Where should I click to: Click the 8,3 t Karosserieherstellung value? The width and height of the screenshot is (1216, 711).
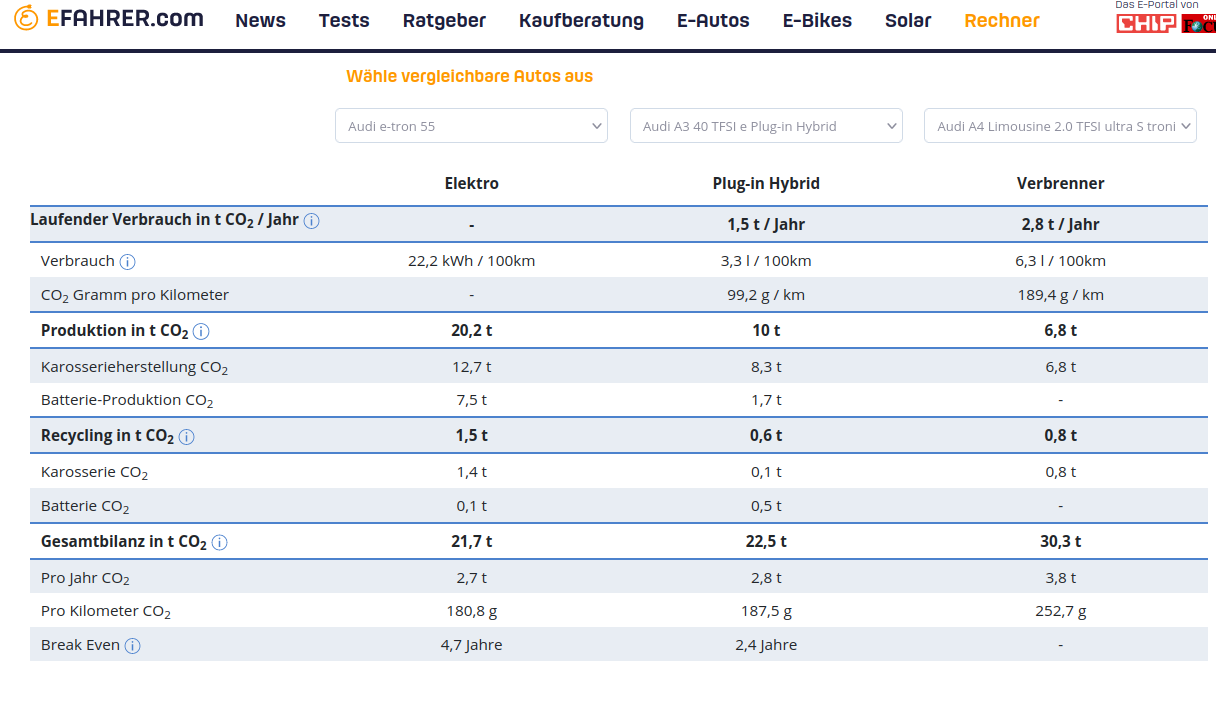click(766, 367)
